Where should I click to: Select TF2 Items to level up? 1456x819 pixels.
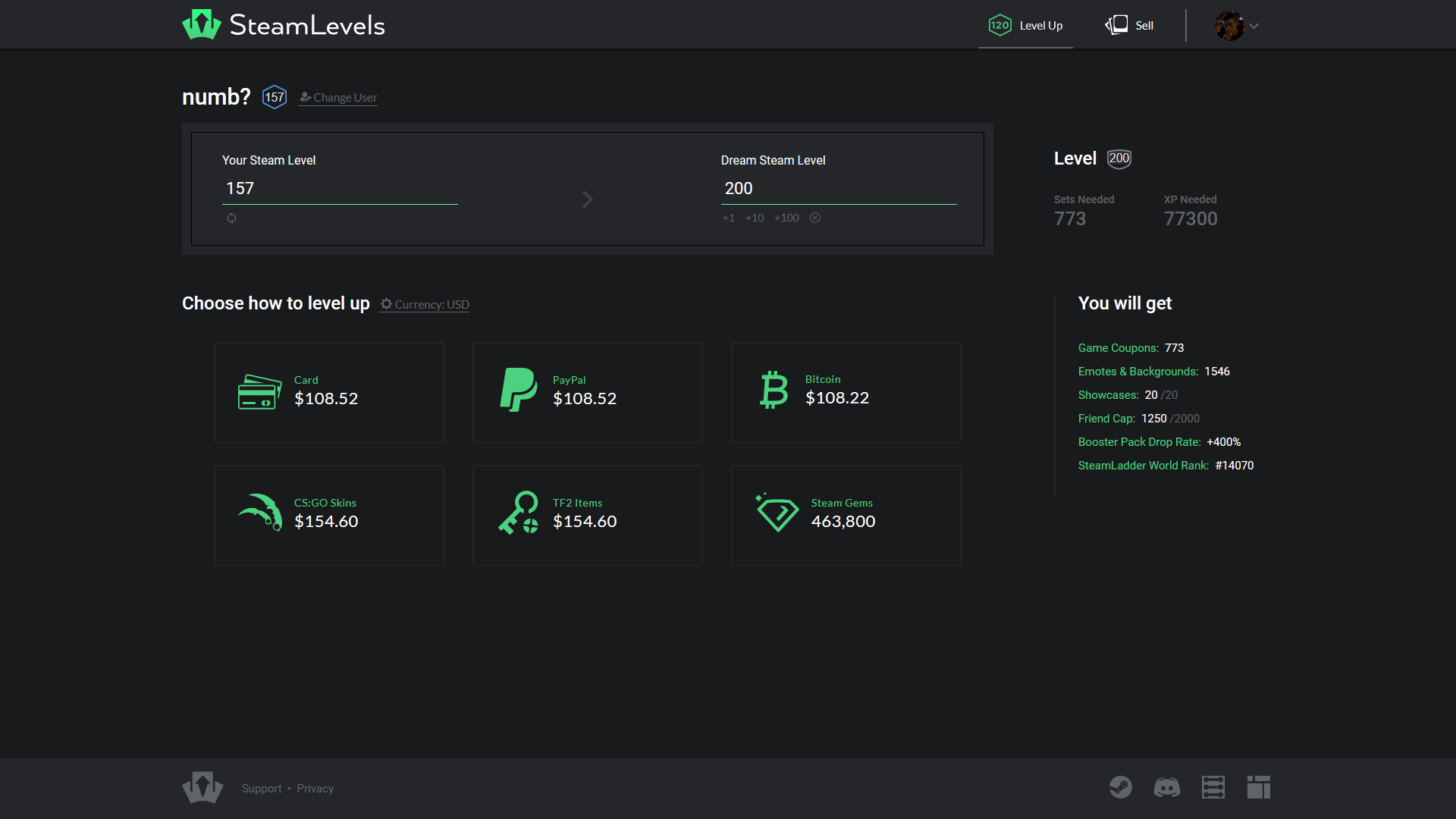(x=587, y=515)
